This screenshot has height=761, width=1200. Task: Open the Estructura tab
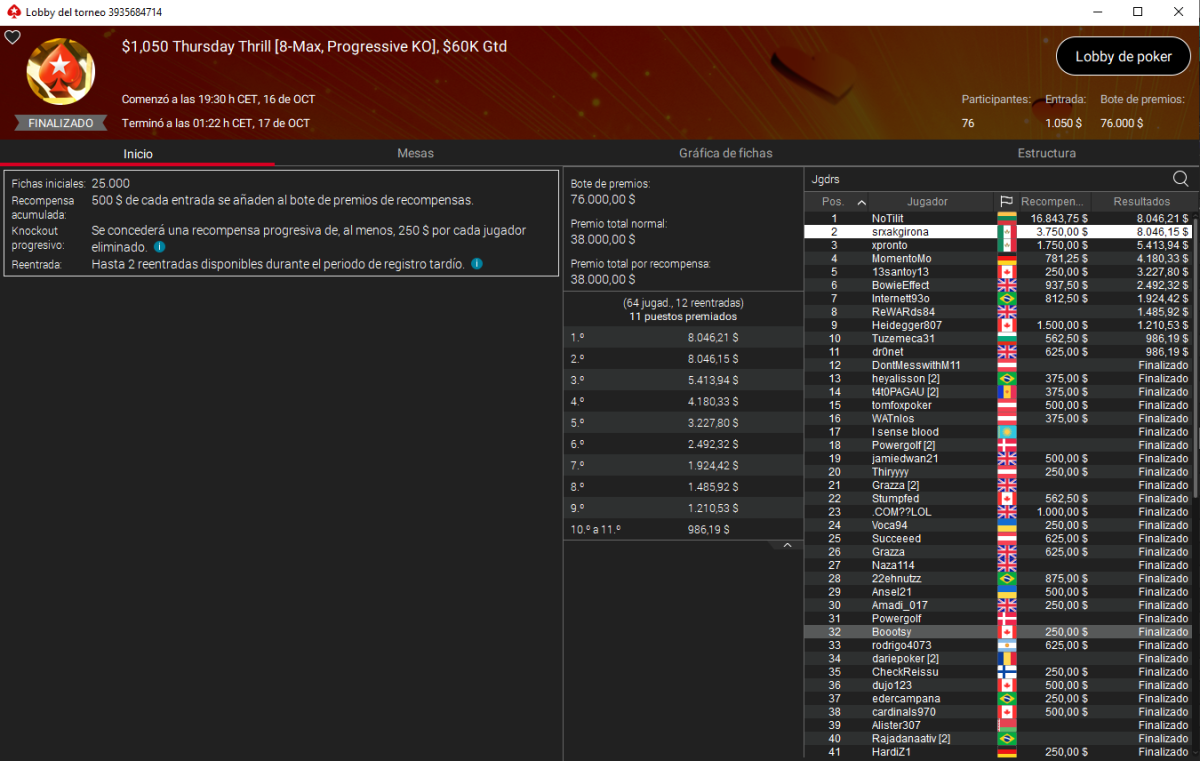[x=1046, y=153]
